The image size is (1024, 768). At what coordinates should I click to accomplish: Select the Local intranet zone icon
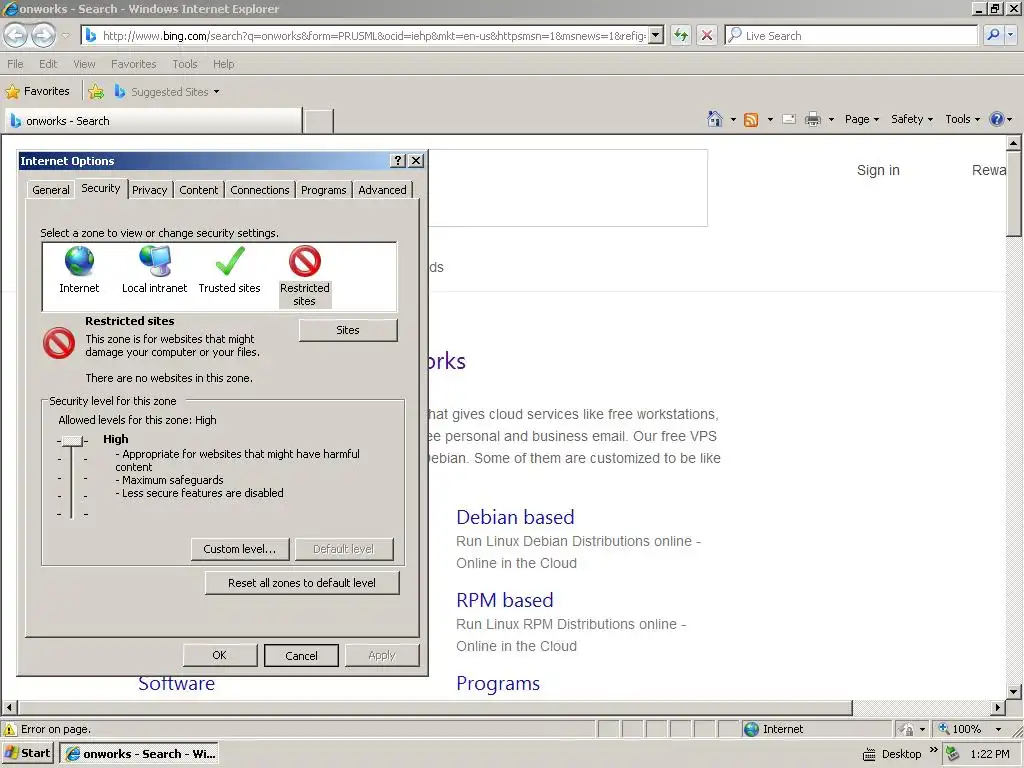[155, 261]
